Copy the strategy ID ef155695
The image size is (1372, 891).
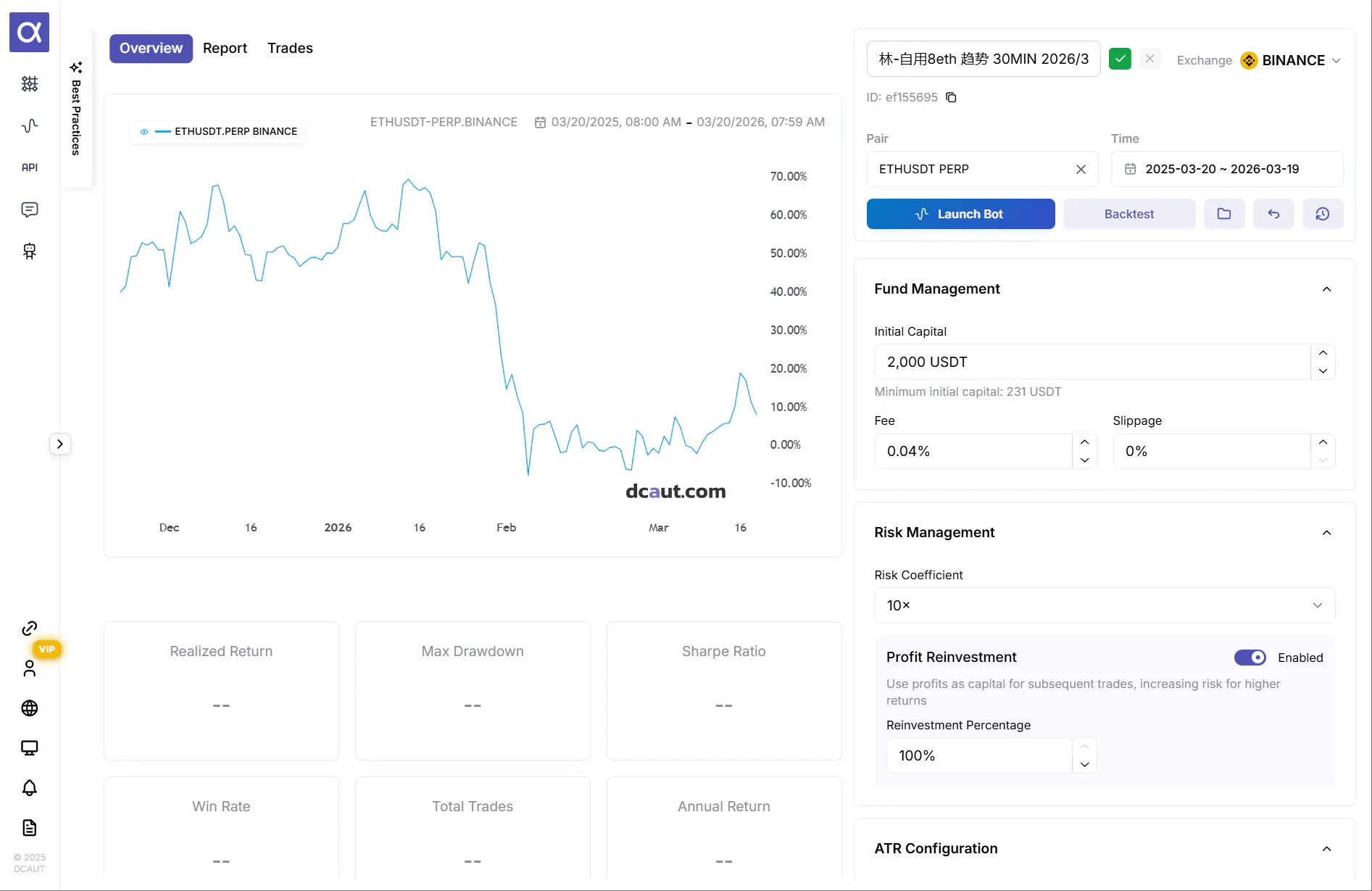(x=951, y=97)
